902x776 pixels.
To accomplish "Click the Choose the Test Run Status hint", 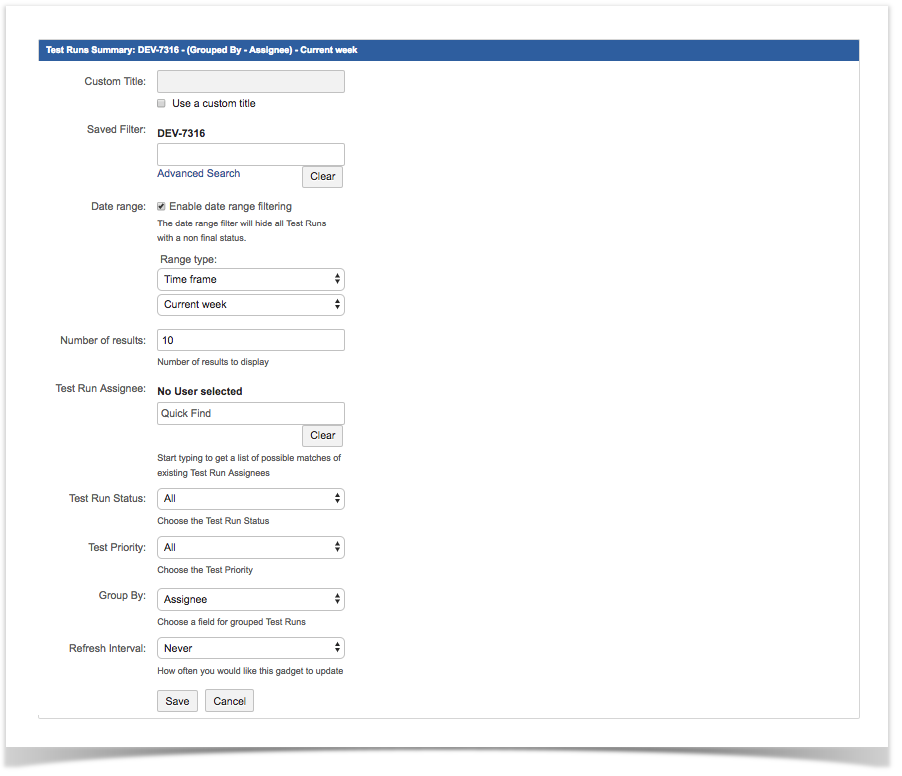I will pos(213,521).
